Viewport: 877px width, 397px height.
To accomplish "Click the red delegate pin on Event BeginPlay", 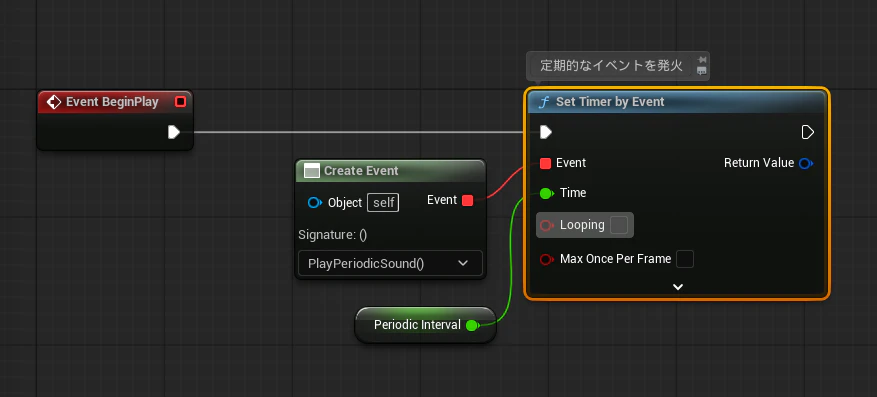I will [181, 102].
